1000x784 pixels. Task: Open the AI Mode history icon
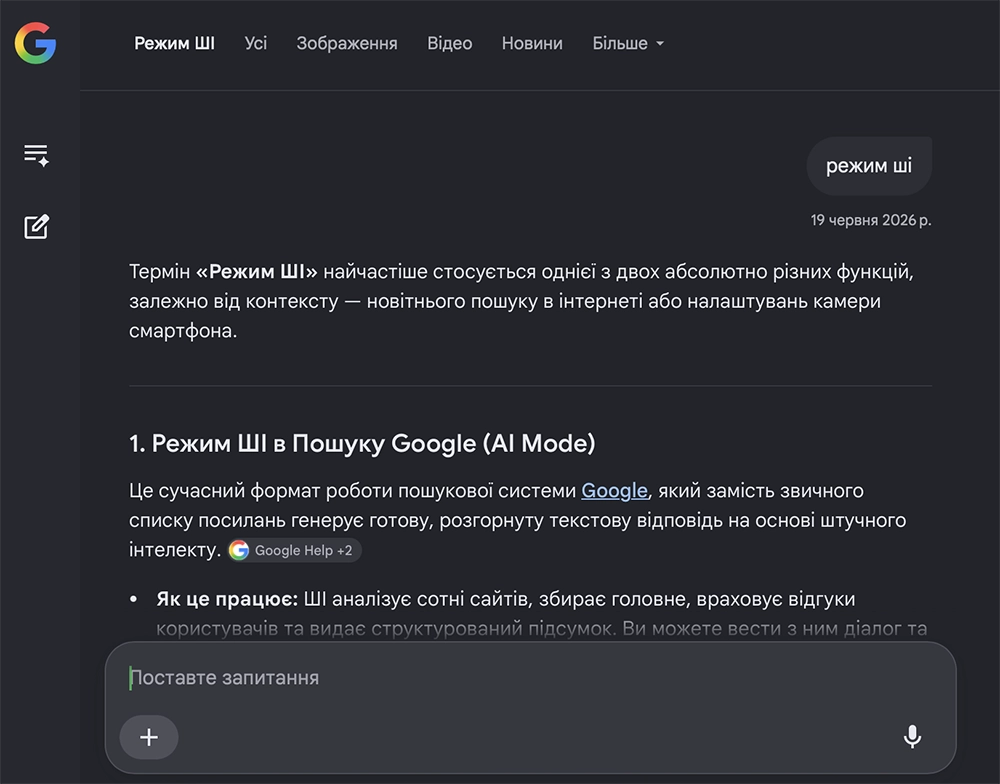[36, 154]
